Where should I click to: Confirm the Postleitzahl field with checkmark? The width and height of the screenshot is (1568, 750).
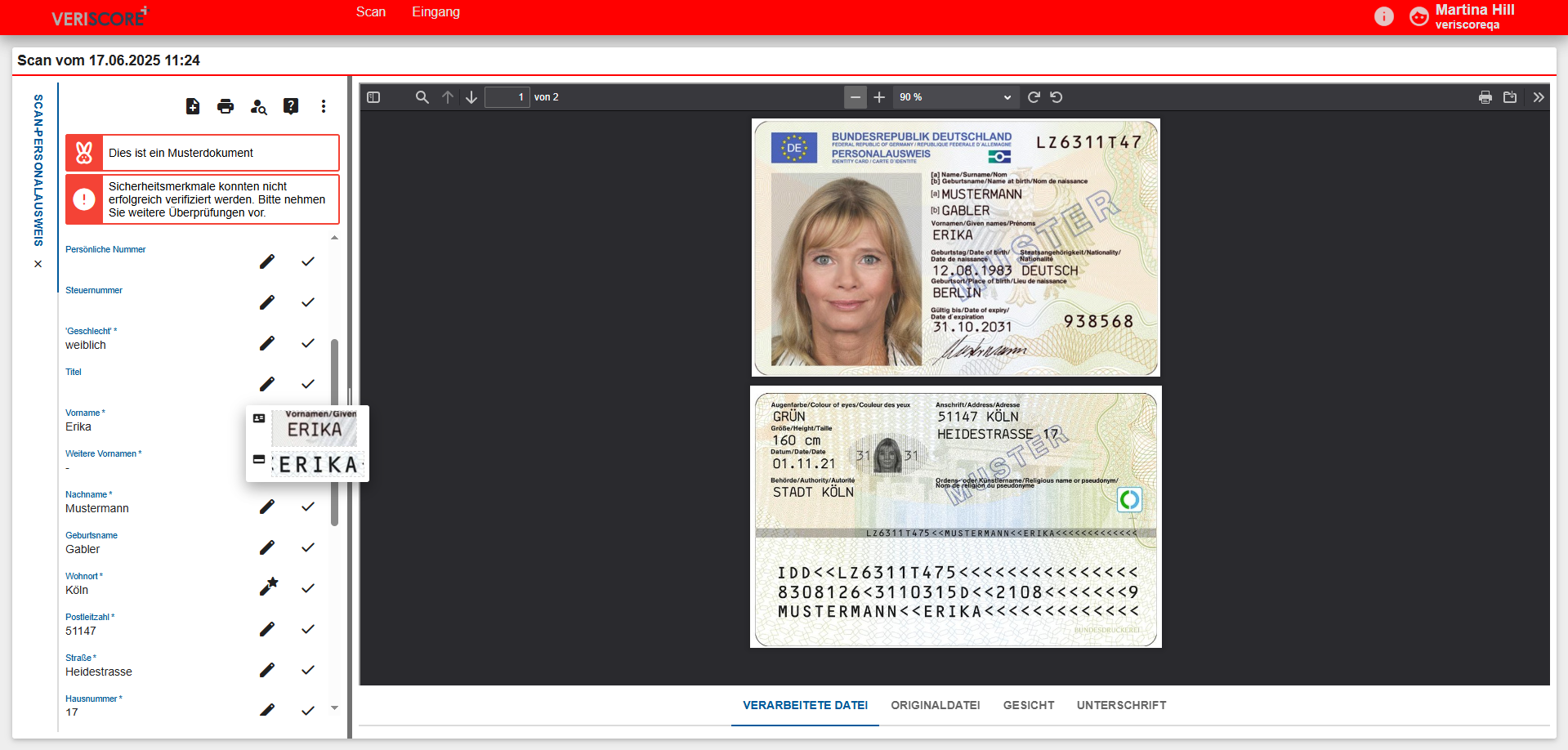pos(308,629)
